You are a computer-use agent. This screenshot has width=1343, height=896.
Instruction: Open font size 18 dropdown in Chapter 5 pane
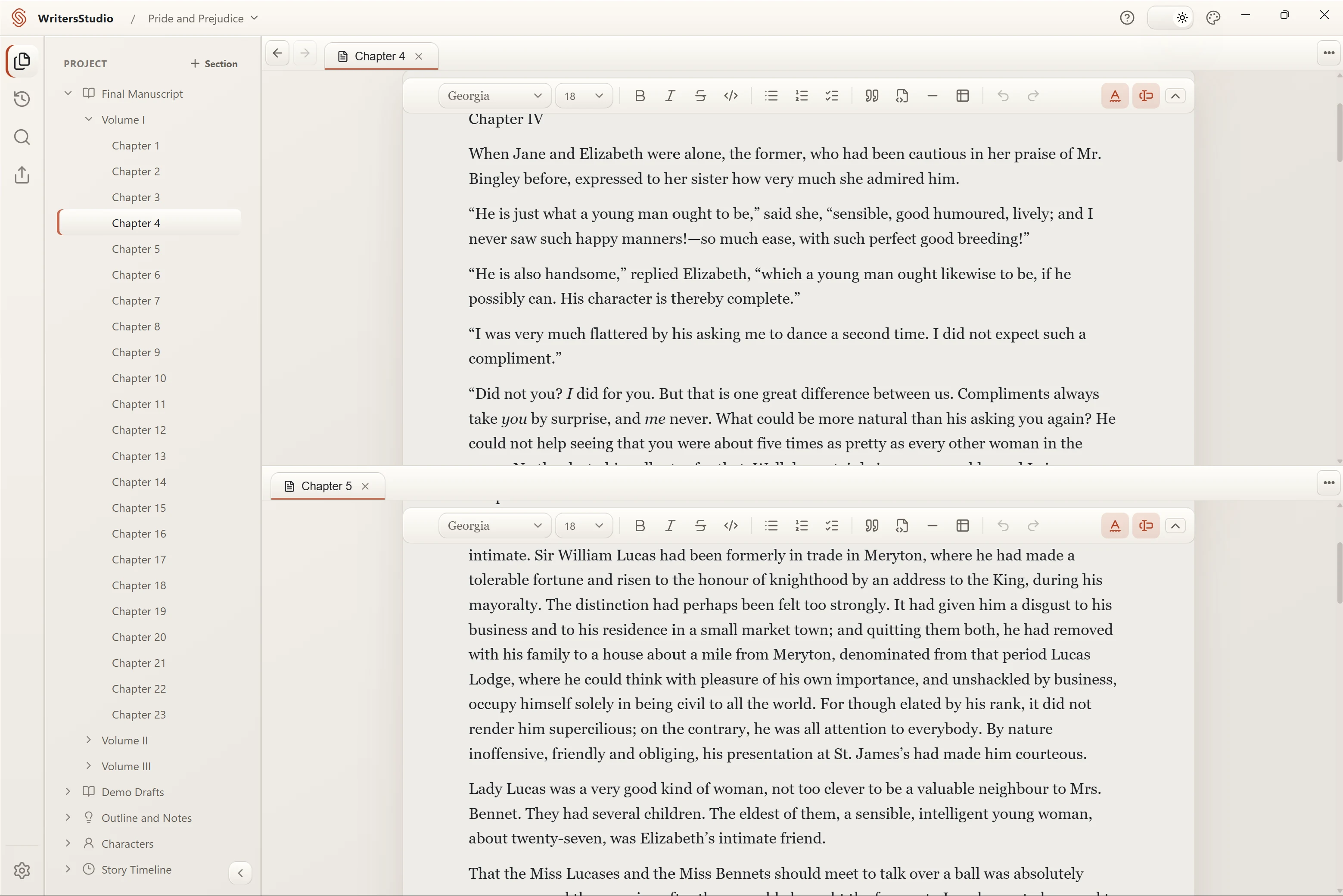pos(584,526)
